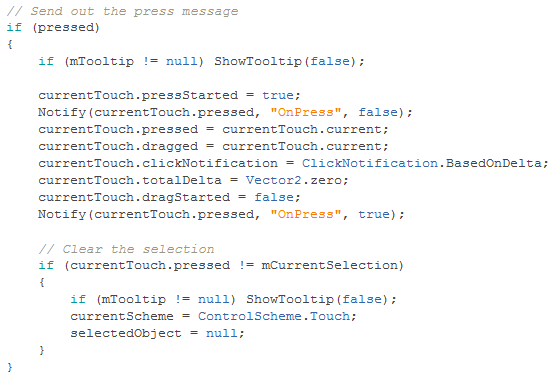Screen dimensions: 554x378
Task: Click "Vector2" in the totalDelta line
Action: (273, 180)
